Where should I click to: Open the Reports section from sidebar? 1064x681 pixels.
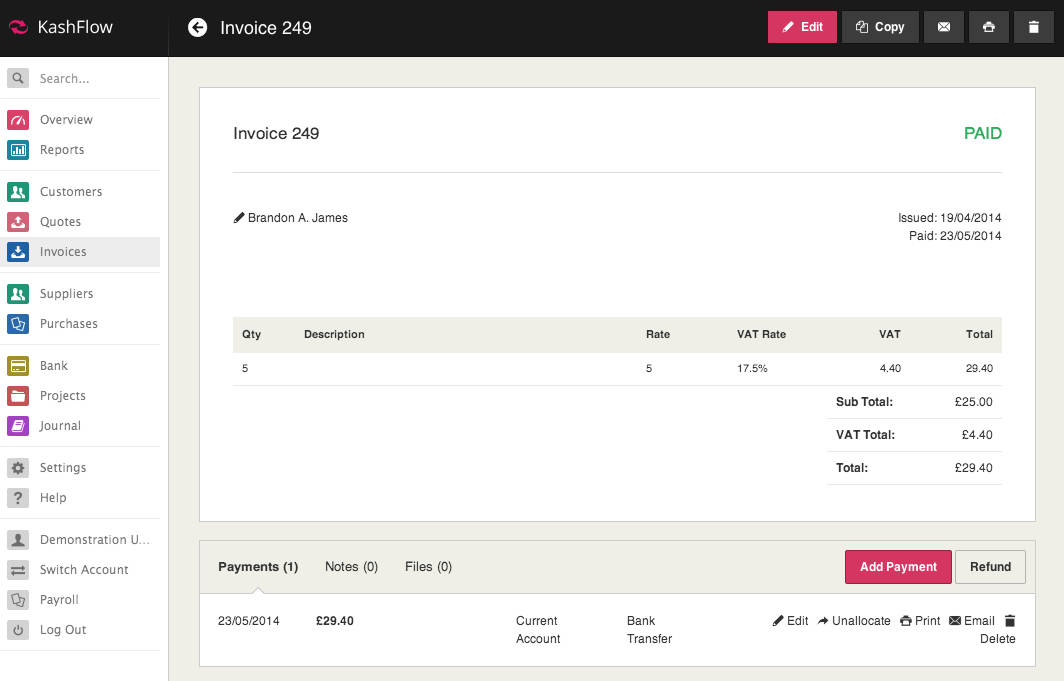tap(61, 148)
